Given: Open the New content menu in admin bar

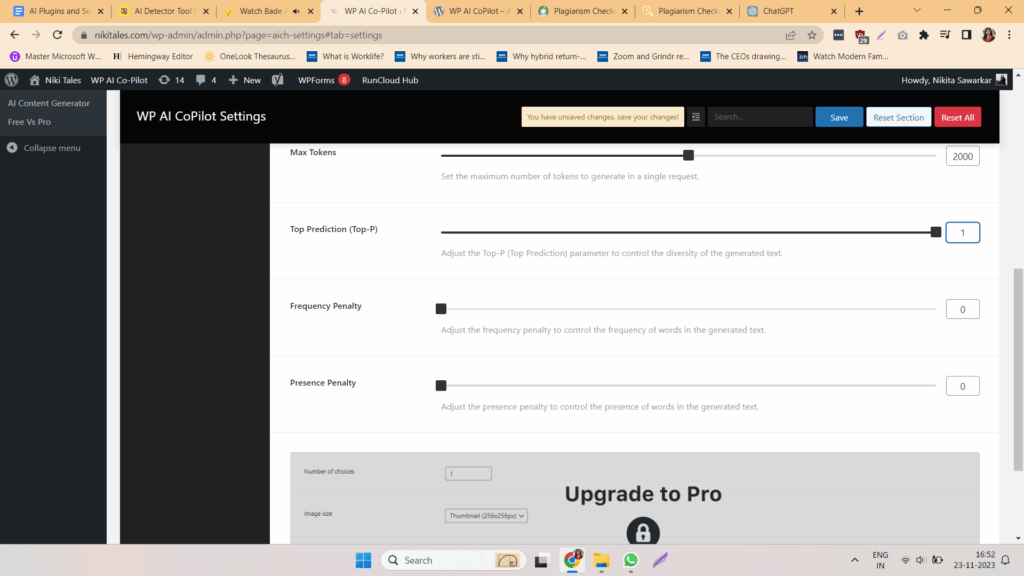Looking at the screenshot, I should (244, 80).
